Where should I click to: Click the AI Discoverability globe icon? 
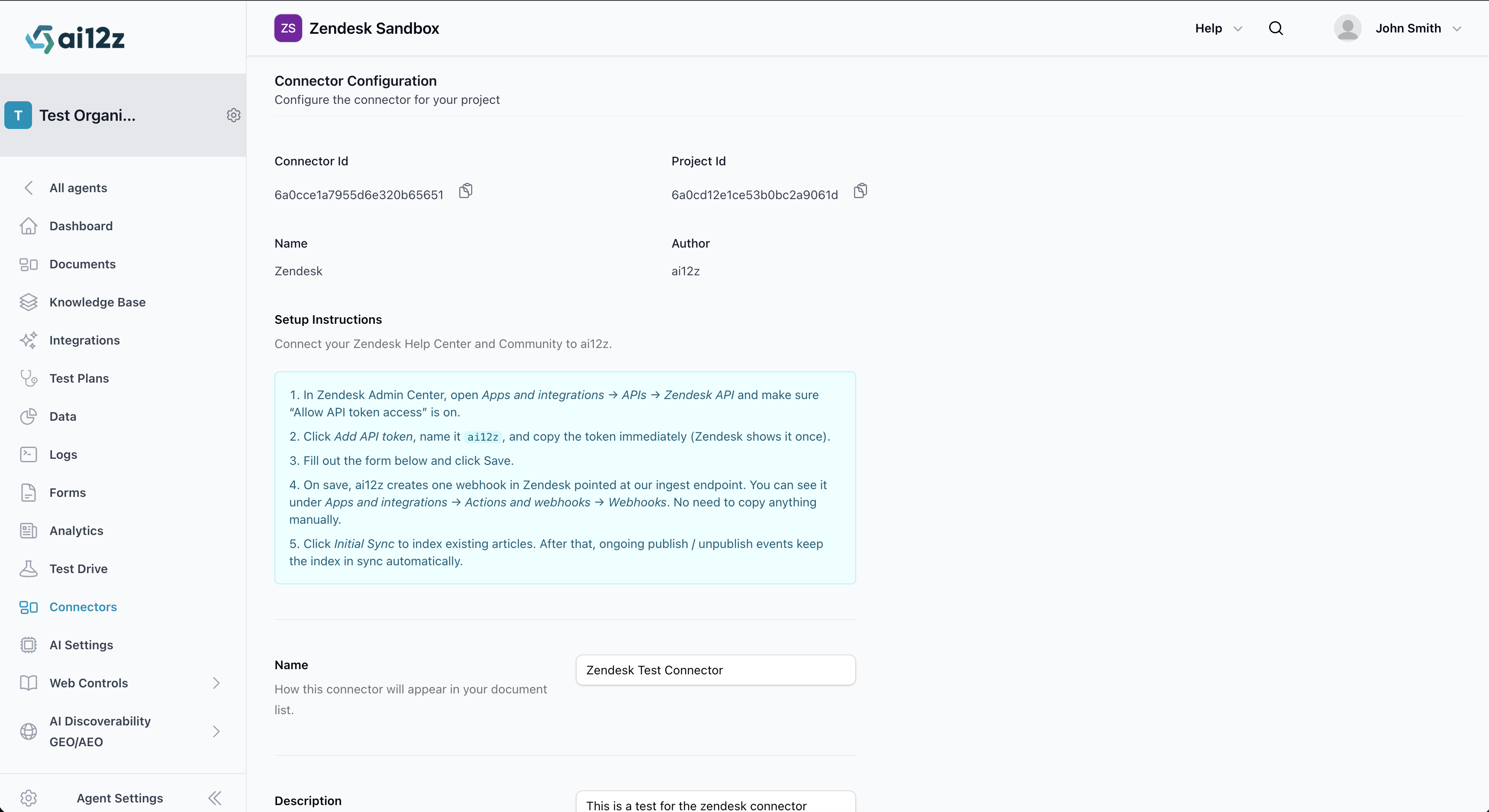click(28, 731)
